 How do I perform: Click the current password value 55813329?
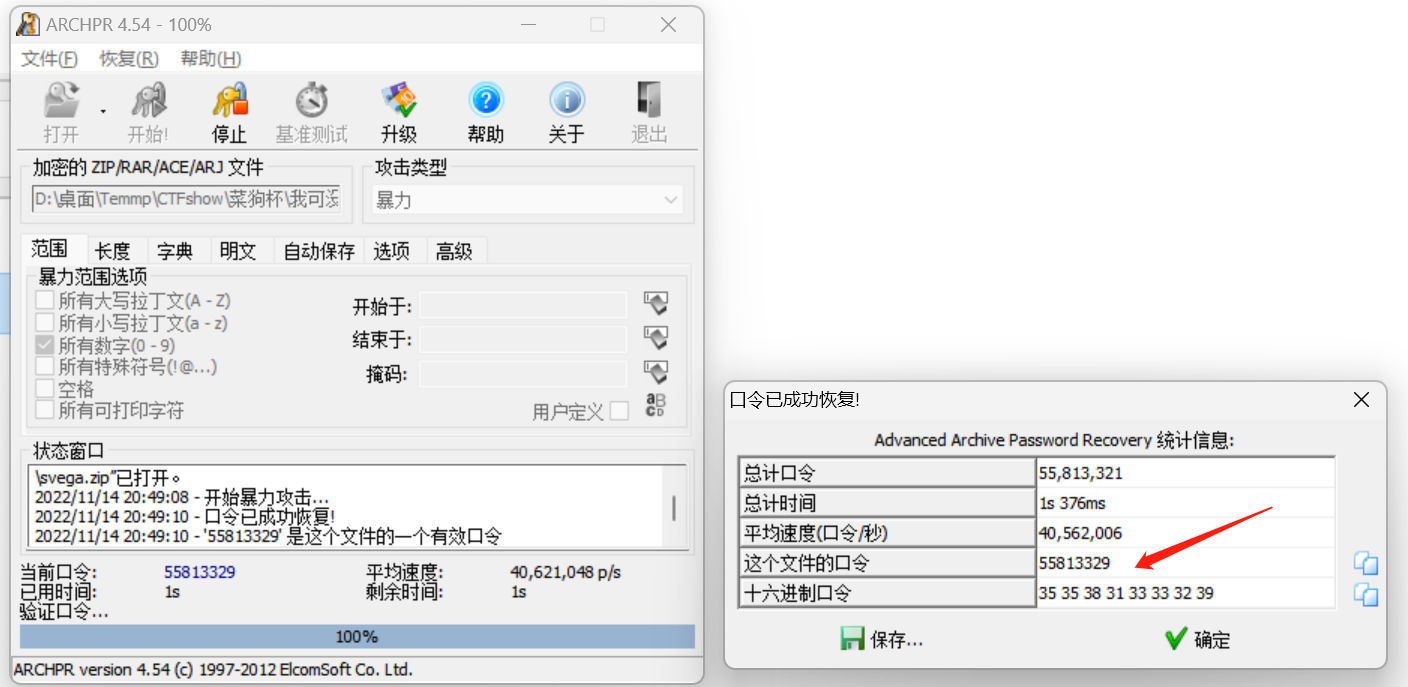(x=200, y=572)
